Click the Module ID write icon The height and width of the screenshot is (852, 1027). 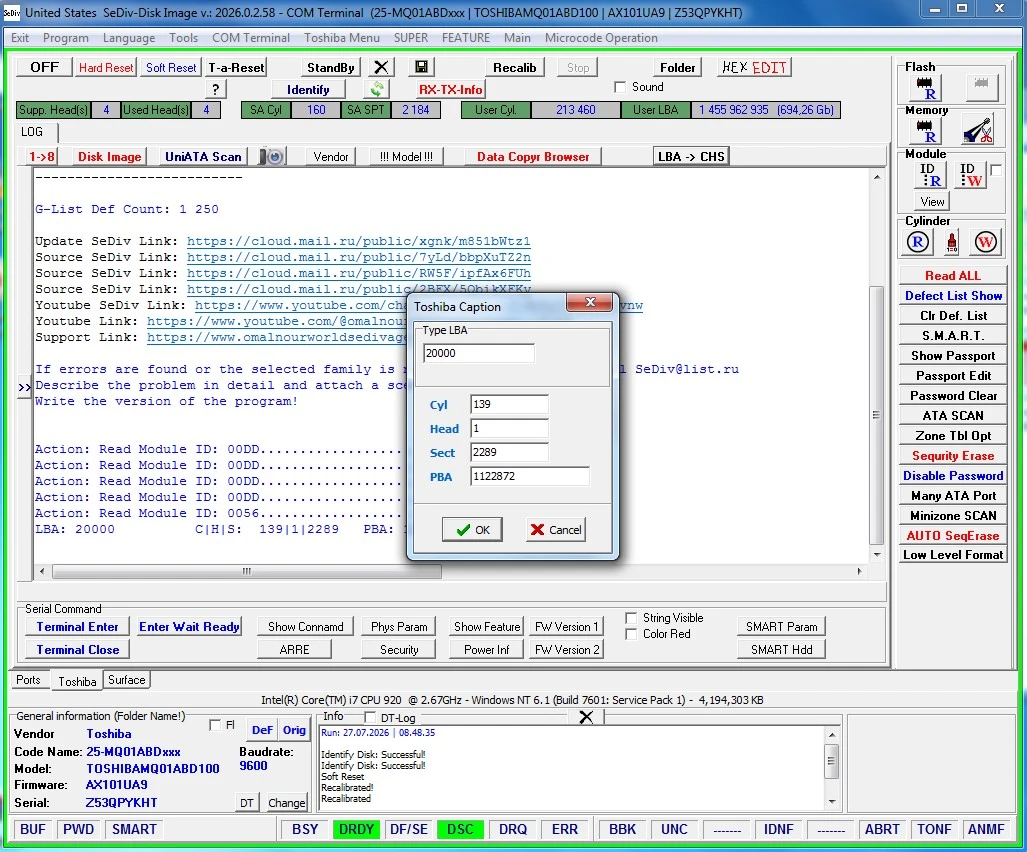click(x=970, y=175)
